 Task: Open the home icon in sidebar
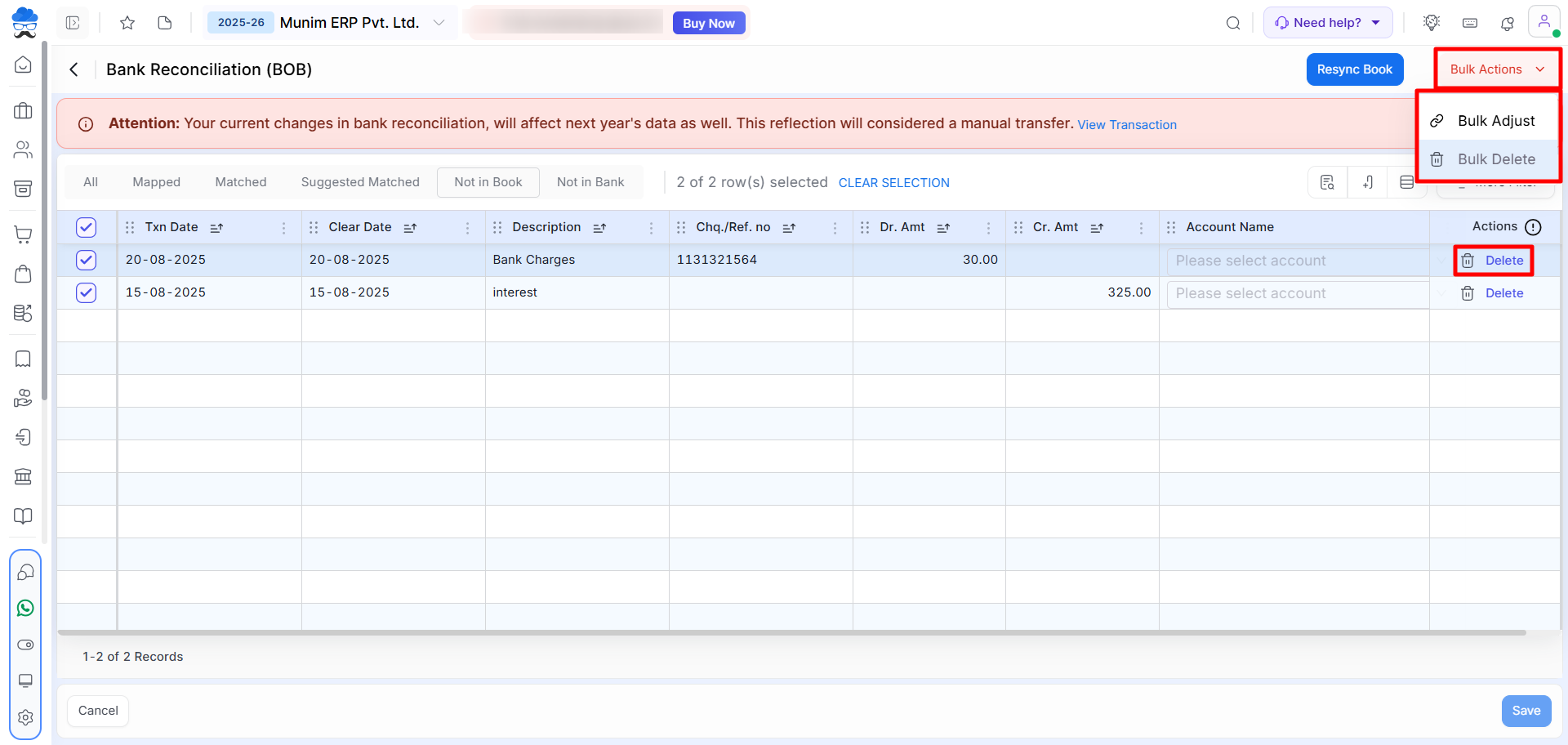tap(24, 65)
